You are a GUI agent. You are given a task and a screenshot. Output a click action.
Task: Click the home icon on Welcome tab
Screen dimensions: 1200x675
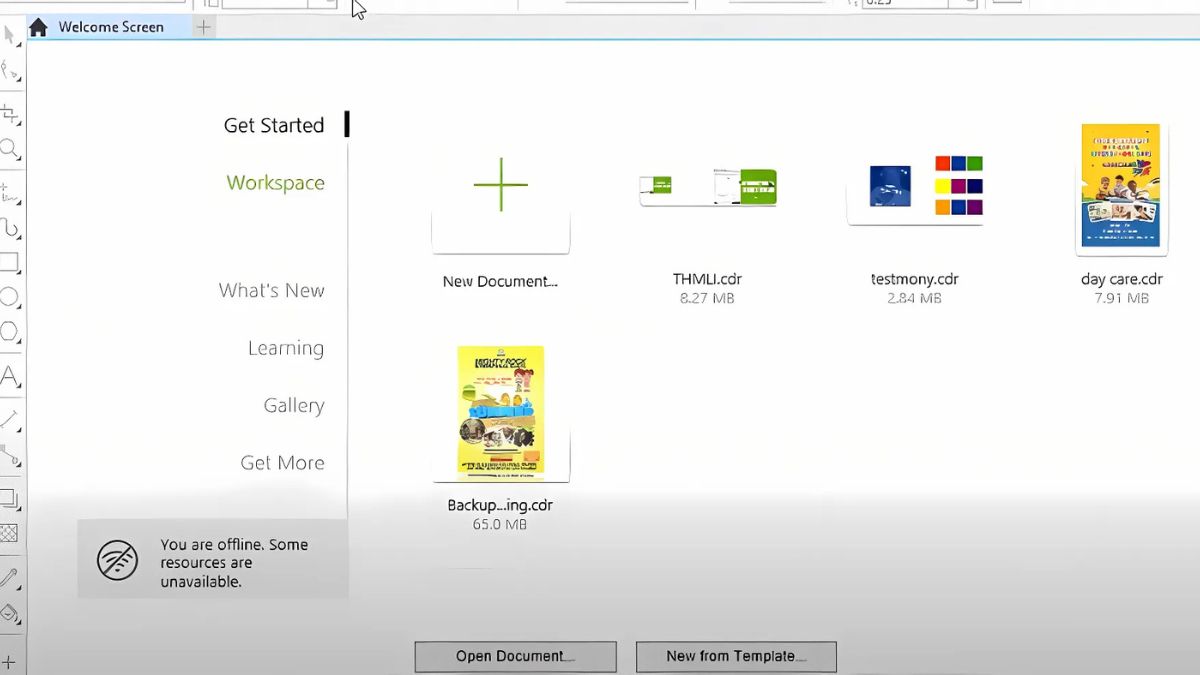38,27
